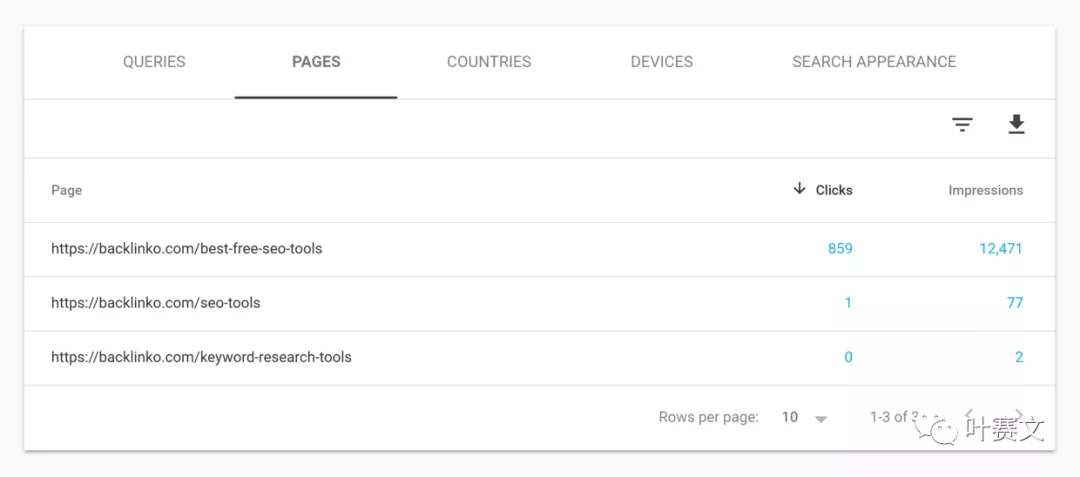Click the 77 impressions value
The height and width of the screenshot is (477, 1080).
pos(1015,303)
